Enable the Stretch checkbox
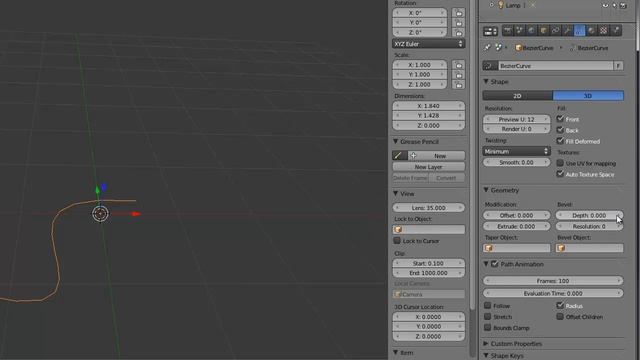Viewport: 640px width, 360px height. tap(487, 316)
